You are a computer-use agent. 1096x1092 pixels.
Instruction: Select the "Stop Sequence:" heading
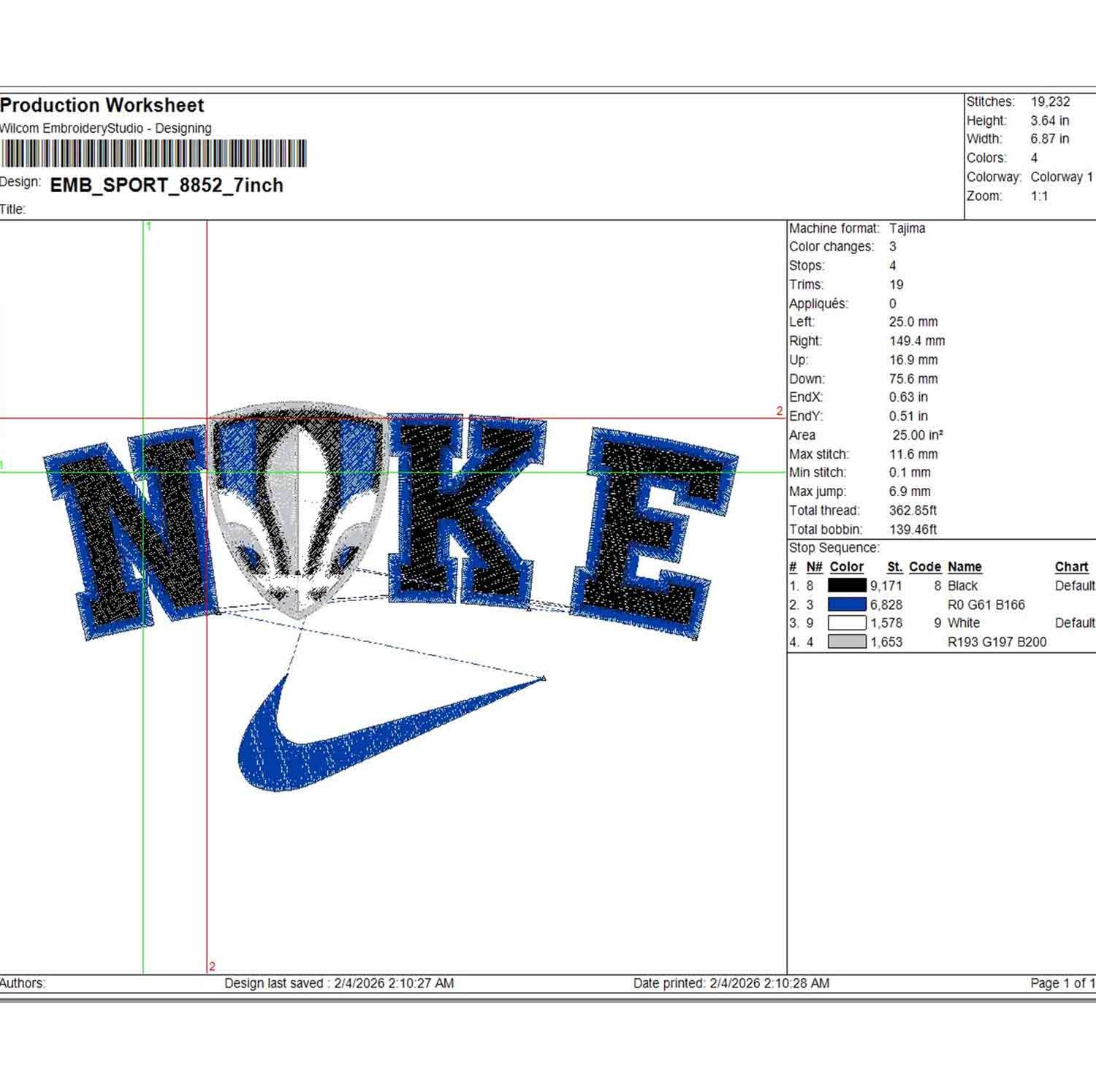click(x=834, y=548)
